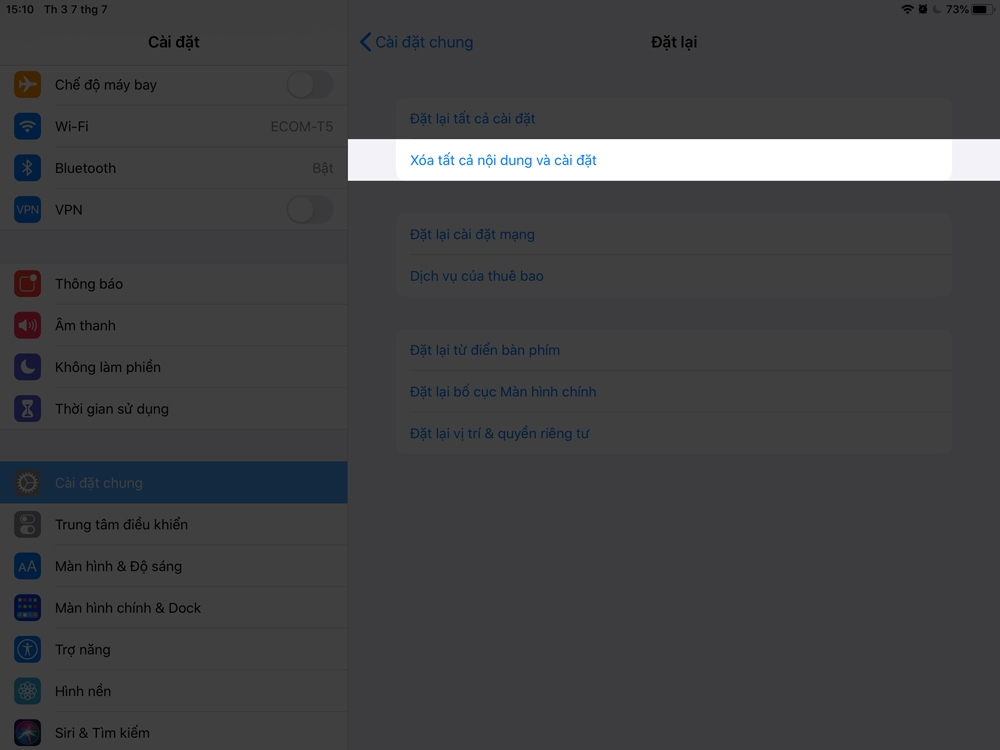The height and width of the screenshot is (750, 1000).
Task: Tap the Đặt lại page title
Action: coord(674,42)
